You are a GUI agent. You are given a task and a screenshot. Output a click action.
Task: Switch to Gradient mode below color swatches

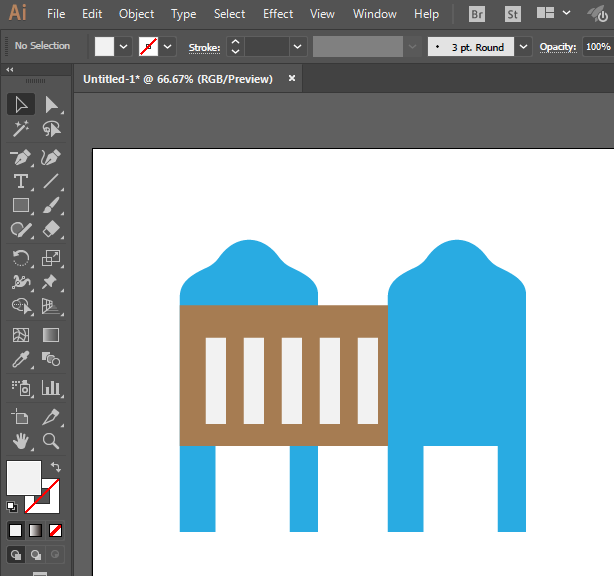click(36, 530)
